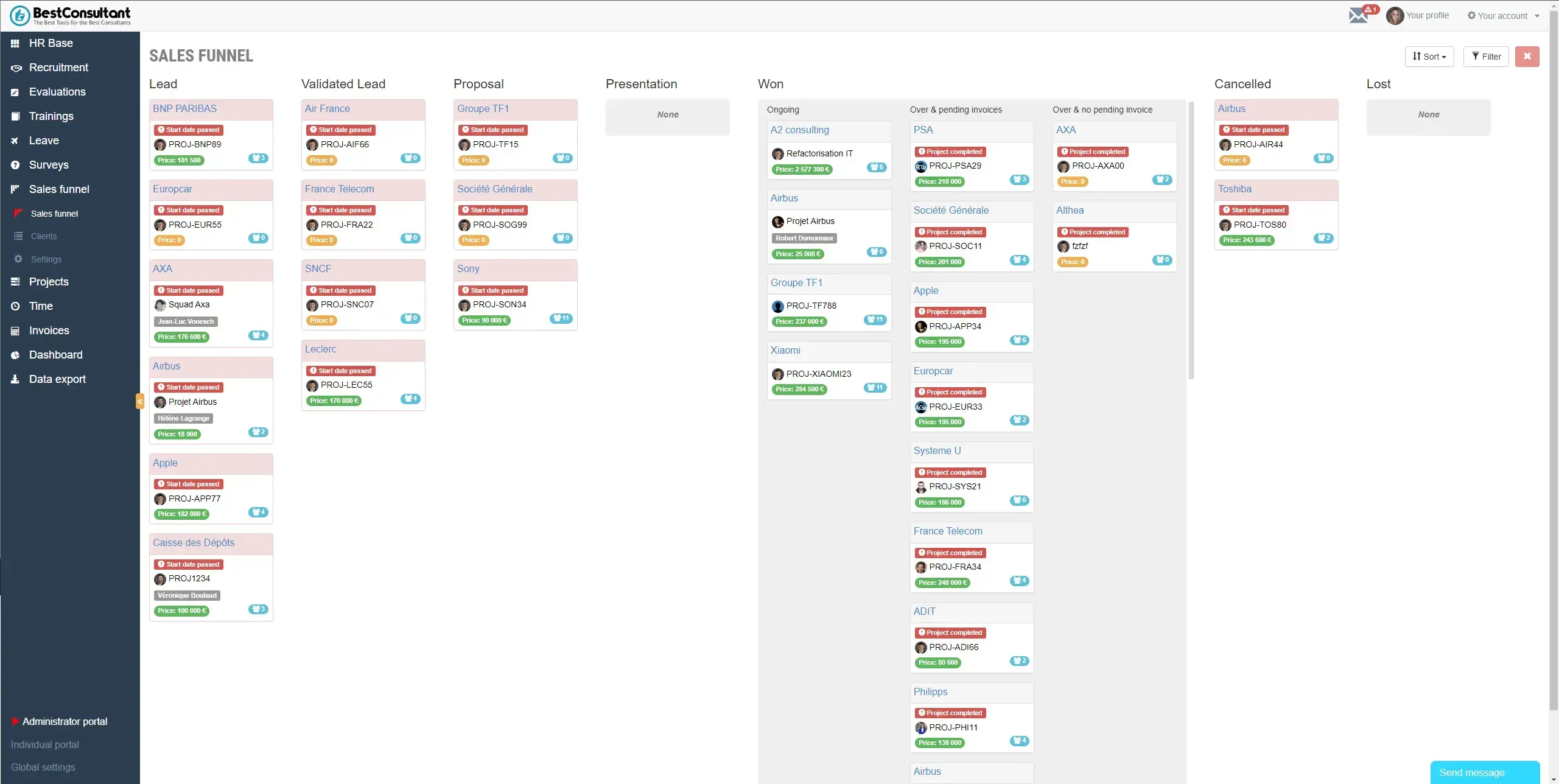Image resolution: width=1559 pixels, height=784 pixels.
Task: Click the Won column inner scrollbar
Action: tap(1191, 240)
